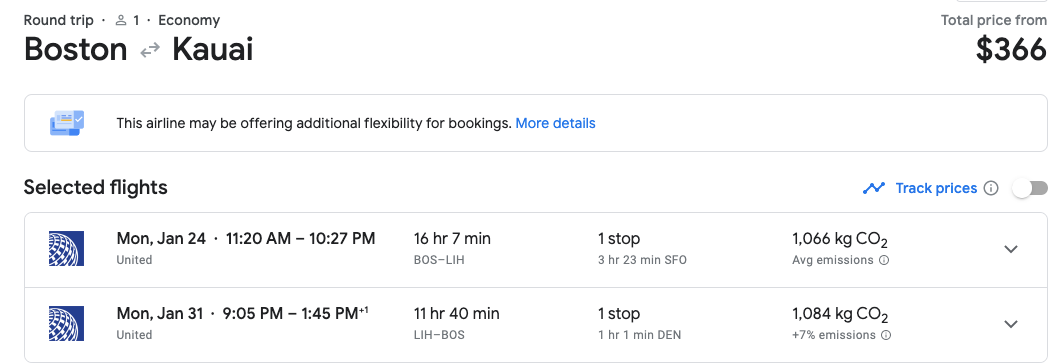
Task: Click the United logo on the Jan 31 flight
Action: tap(66, 324)
